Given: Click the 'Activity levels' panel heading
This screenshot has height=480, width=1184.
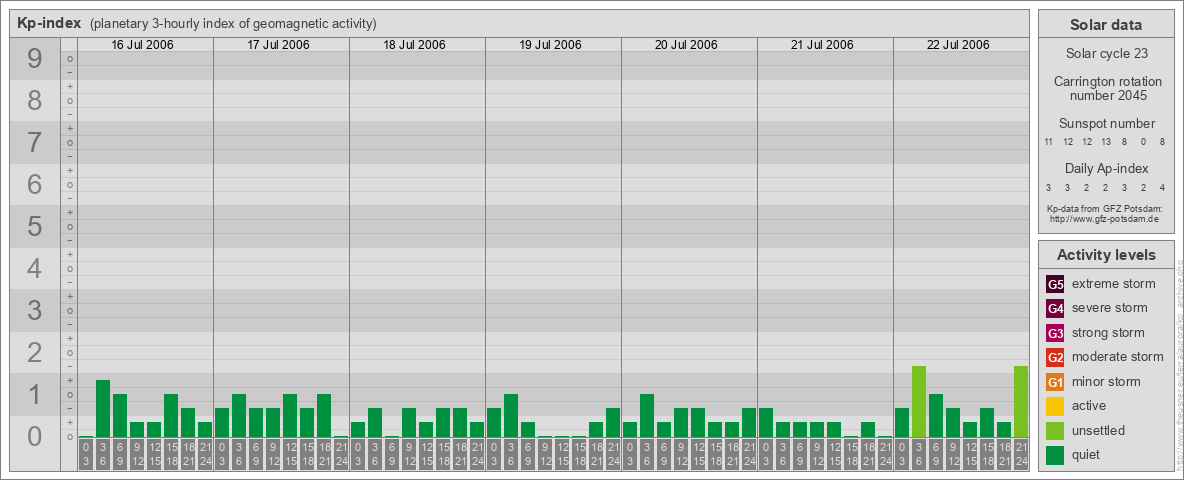Looking at the screenshot, I should point(1106,255).
